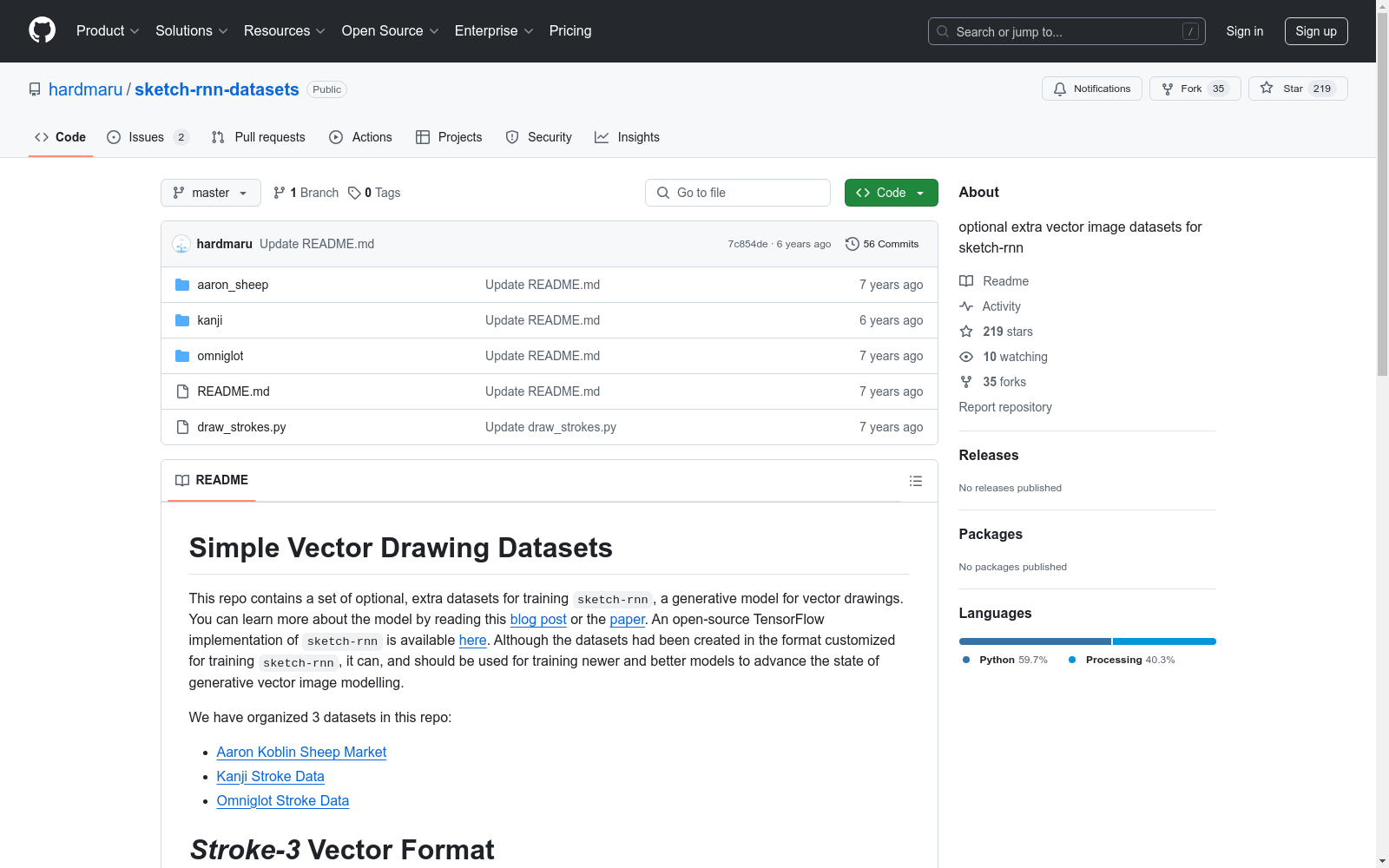The height and width of the screenshot is (868, 1389).
Task: Switch to the Actions tab
Action: coord(361,137)
